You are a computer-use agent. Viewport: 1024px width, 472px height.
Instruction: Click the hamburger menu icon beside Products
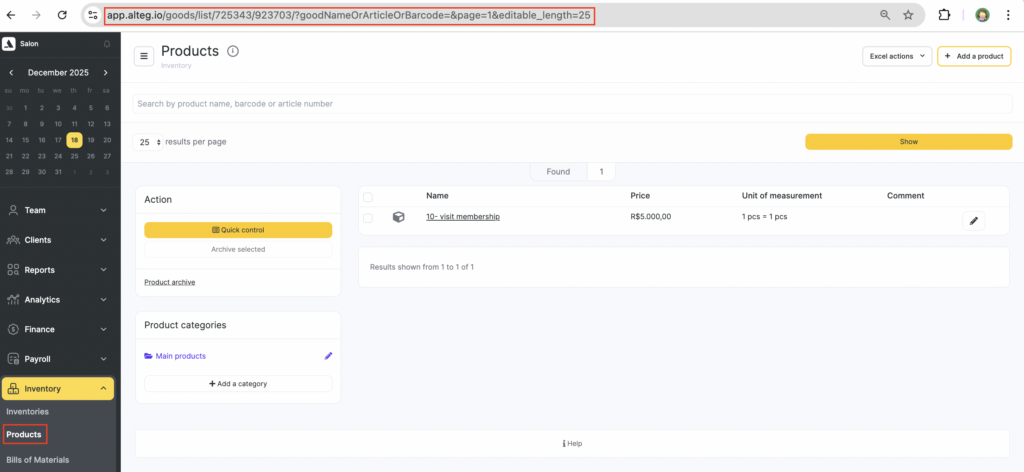click(144, 56)
